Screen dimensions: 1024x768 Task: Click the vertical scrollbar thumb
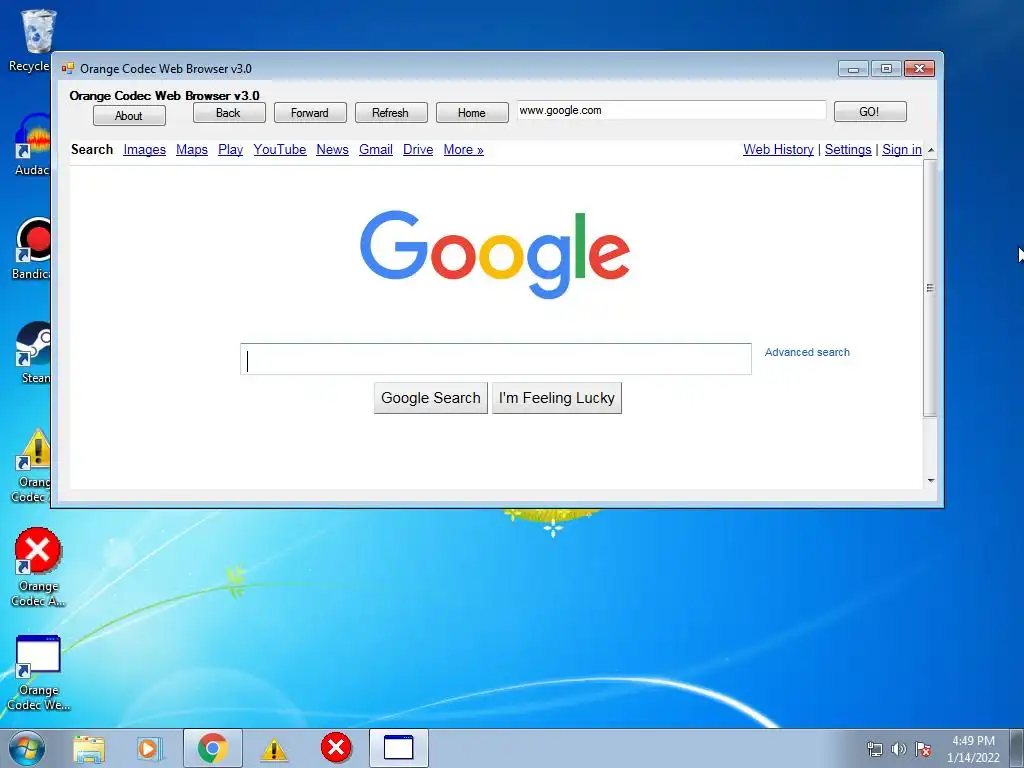pyautogui.click(x=931, y=287)
